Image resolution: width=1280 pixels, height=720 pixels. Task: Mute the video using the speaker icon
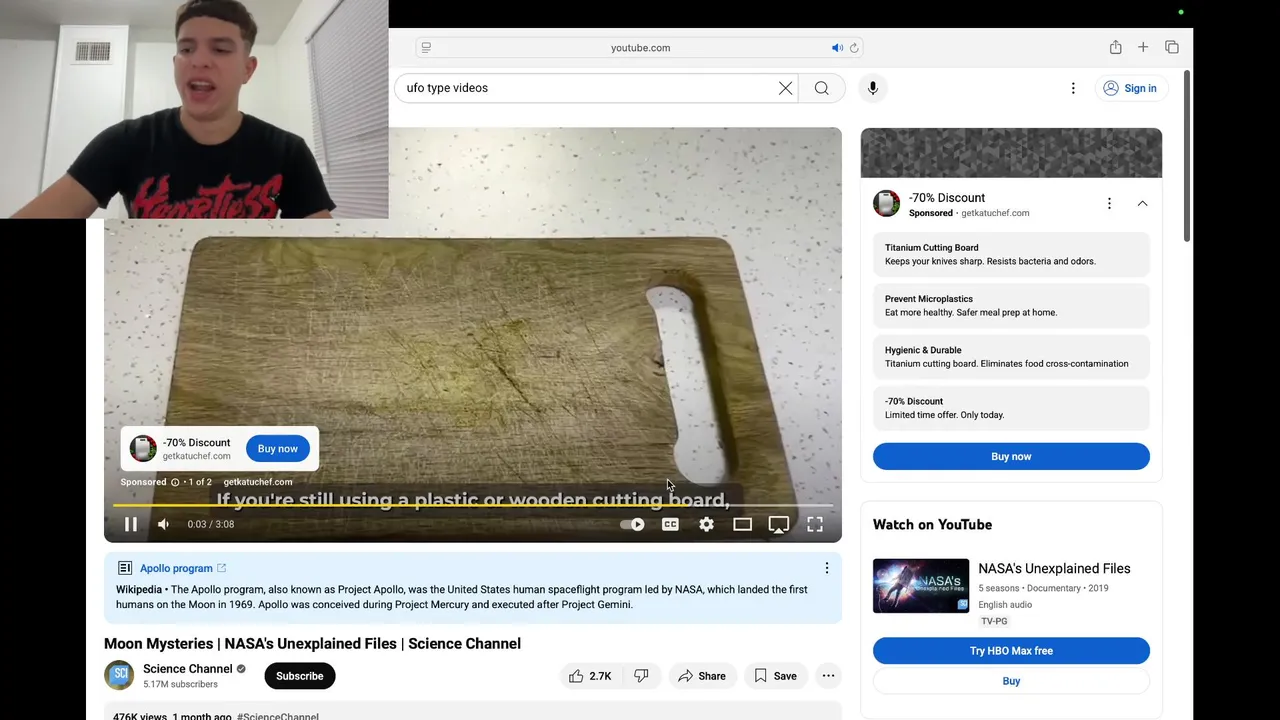164,524
